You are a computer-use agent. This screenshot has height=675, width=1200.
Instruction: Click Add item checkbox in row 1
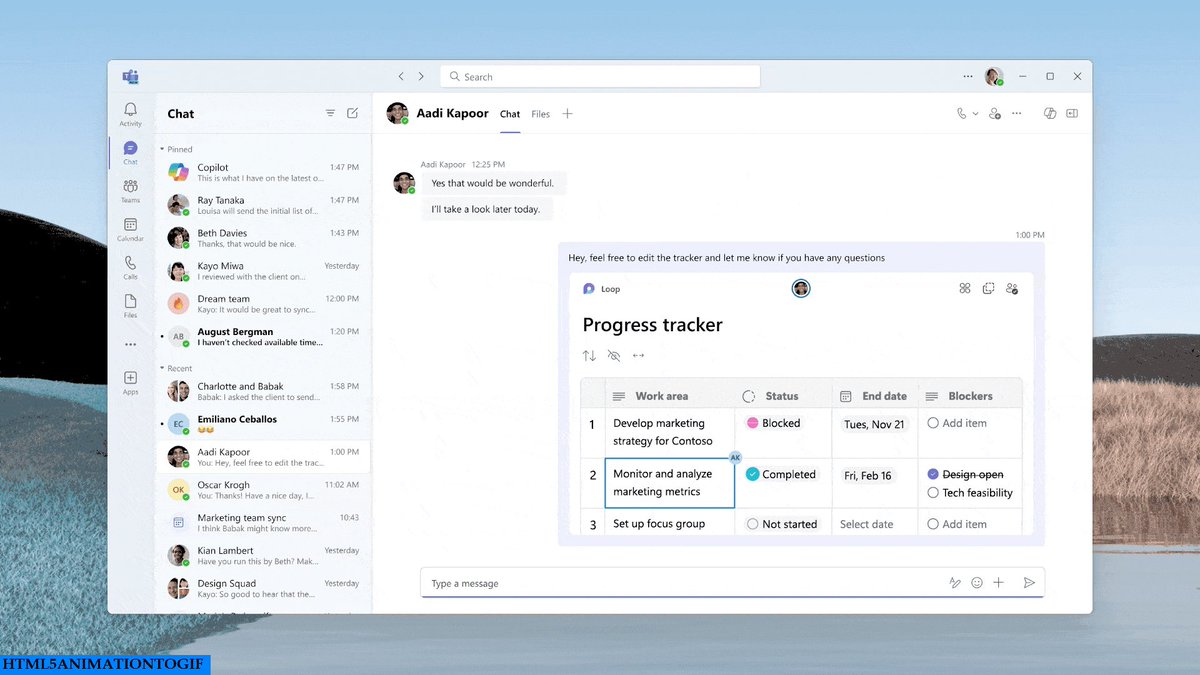click(x=933, y=423)
